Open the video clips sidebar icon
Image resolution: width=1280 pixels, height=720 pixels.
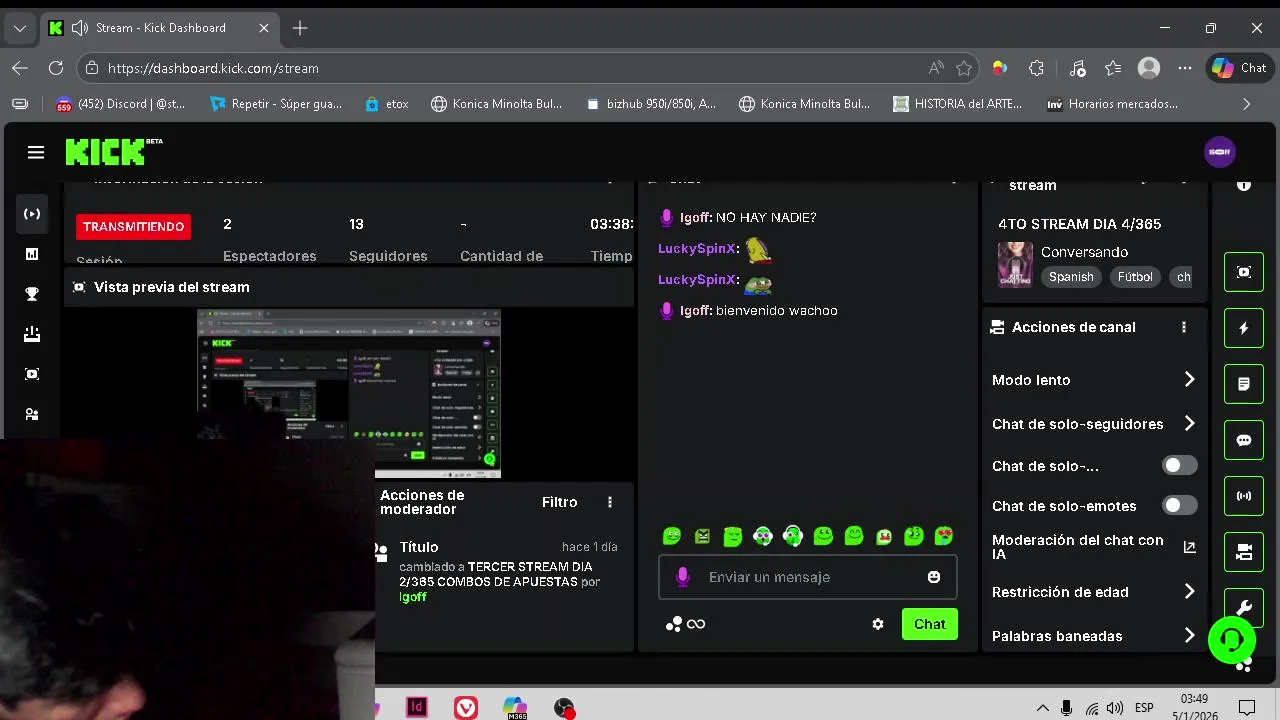click(x=32, y=374)
